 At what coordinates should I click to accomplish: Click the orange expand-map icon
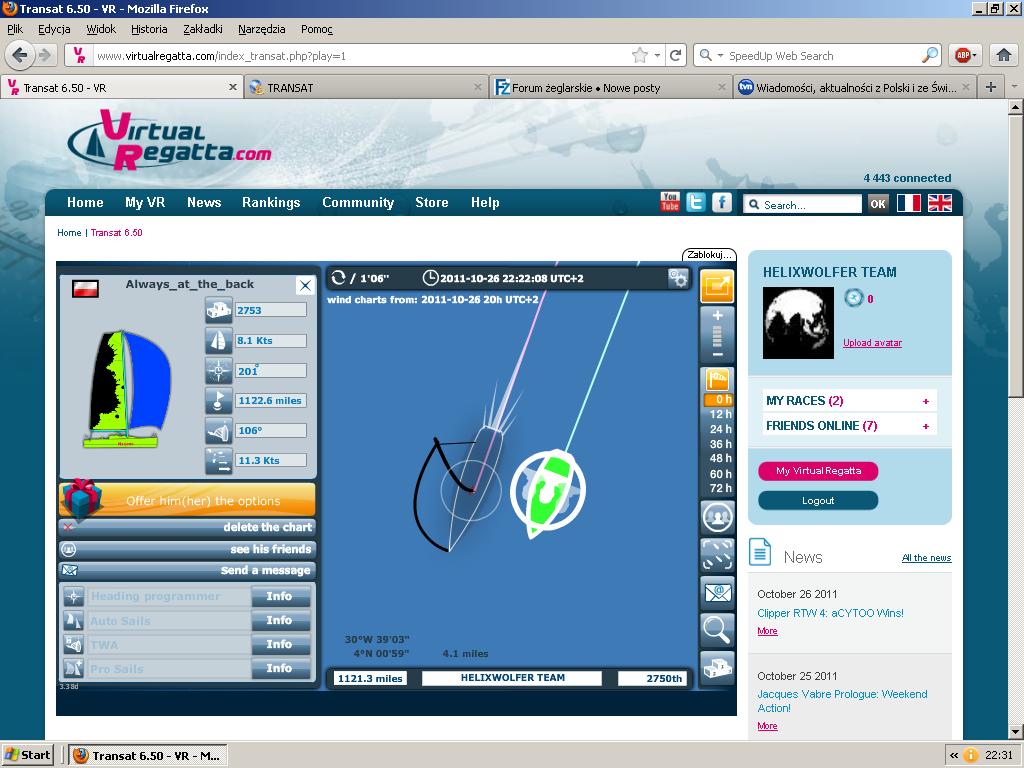pyautogui.click(x=717, y=287)
